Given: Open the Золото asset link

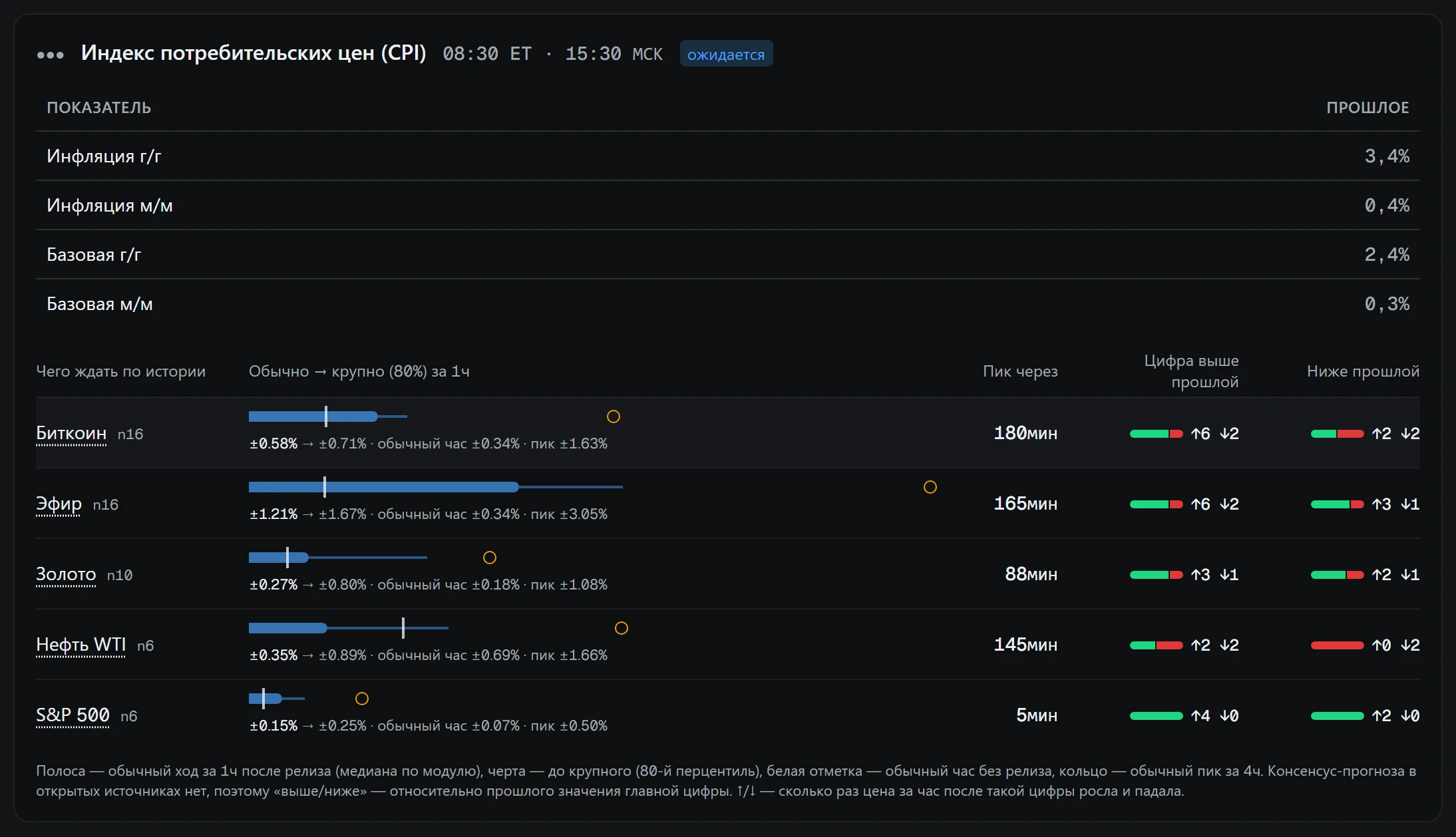Looking at the screenshot, I should tap(66, 574).
